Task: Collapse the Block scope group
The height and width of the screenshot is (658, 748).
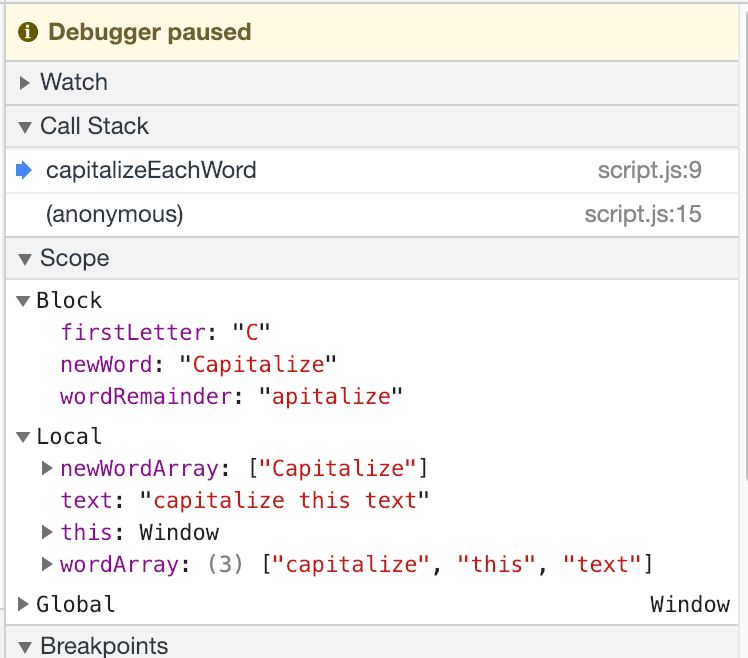Action: 23,301
